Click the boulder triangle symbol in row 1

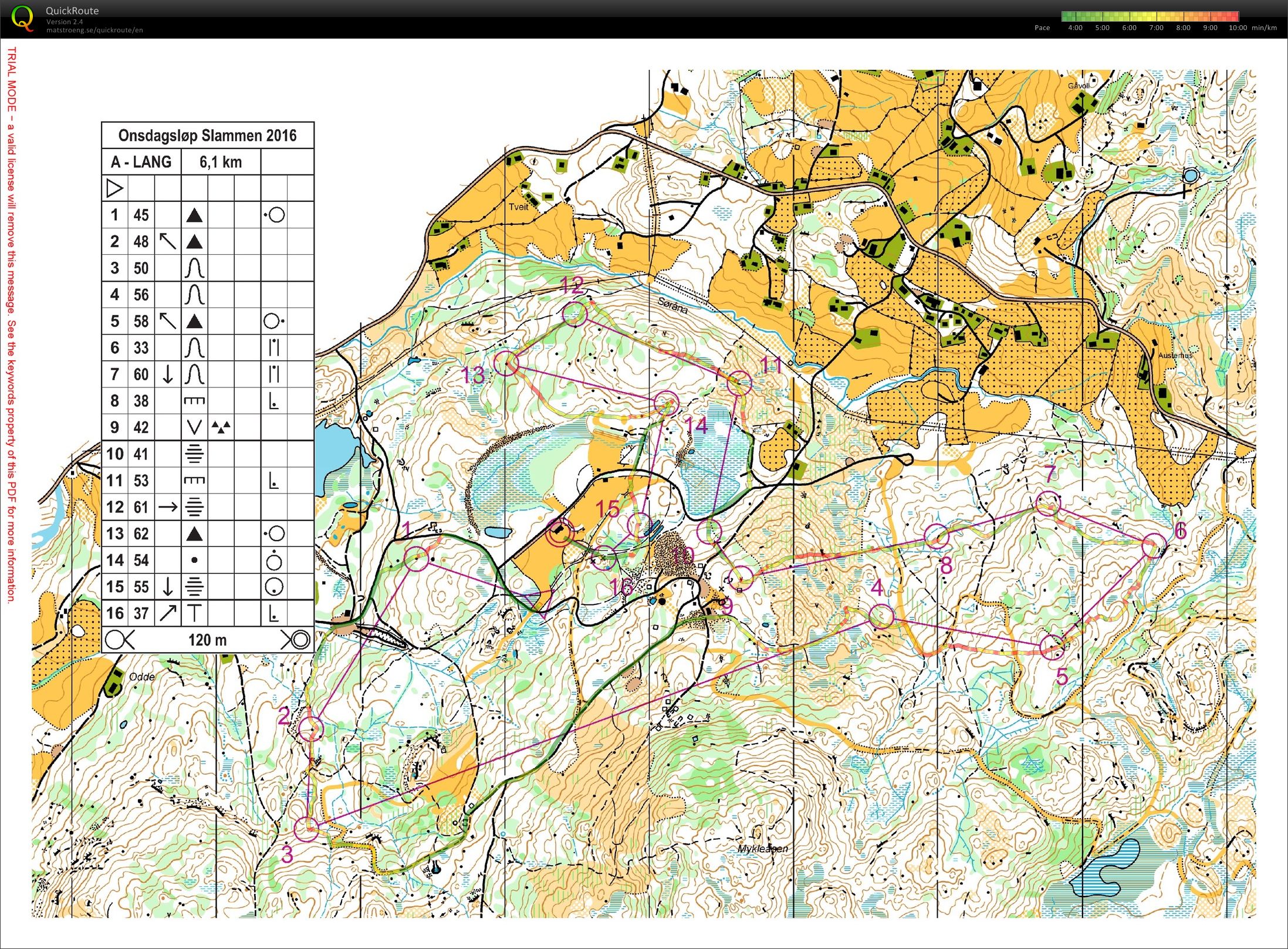[x=194, y=215]
